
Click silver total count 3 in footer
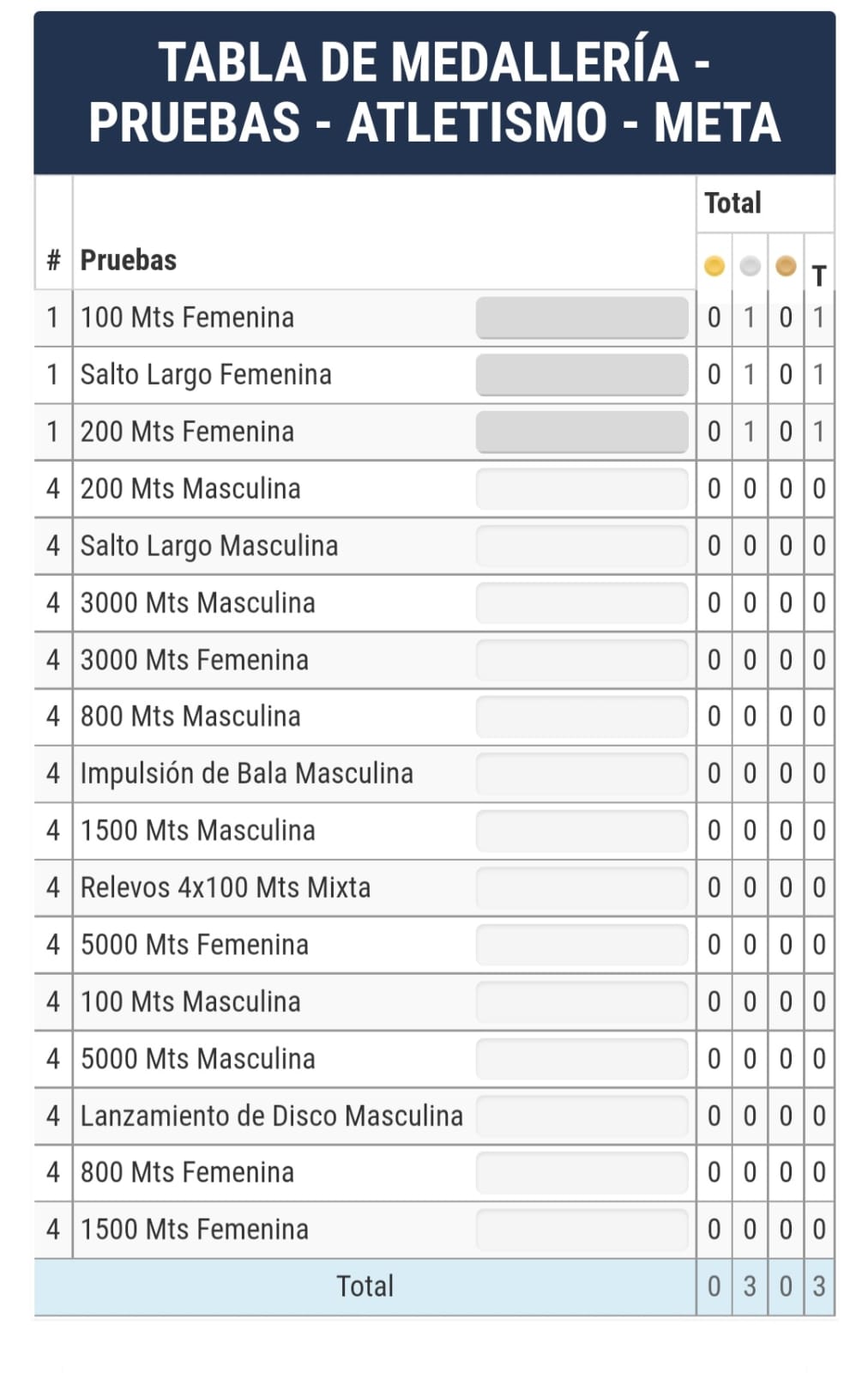coord(750,1286)
